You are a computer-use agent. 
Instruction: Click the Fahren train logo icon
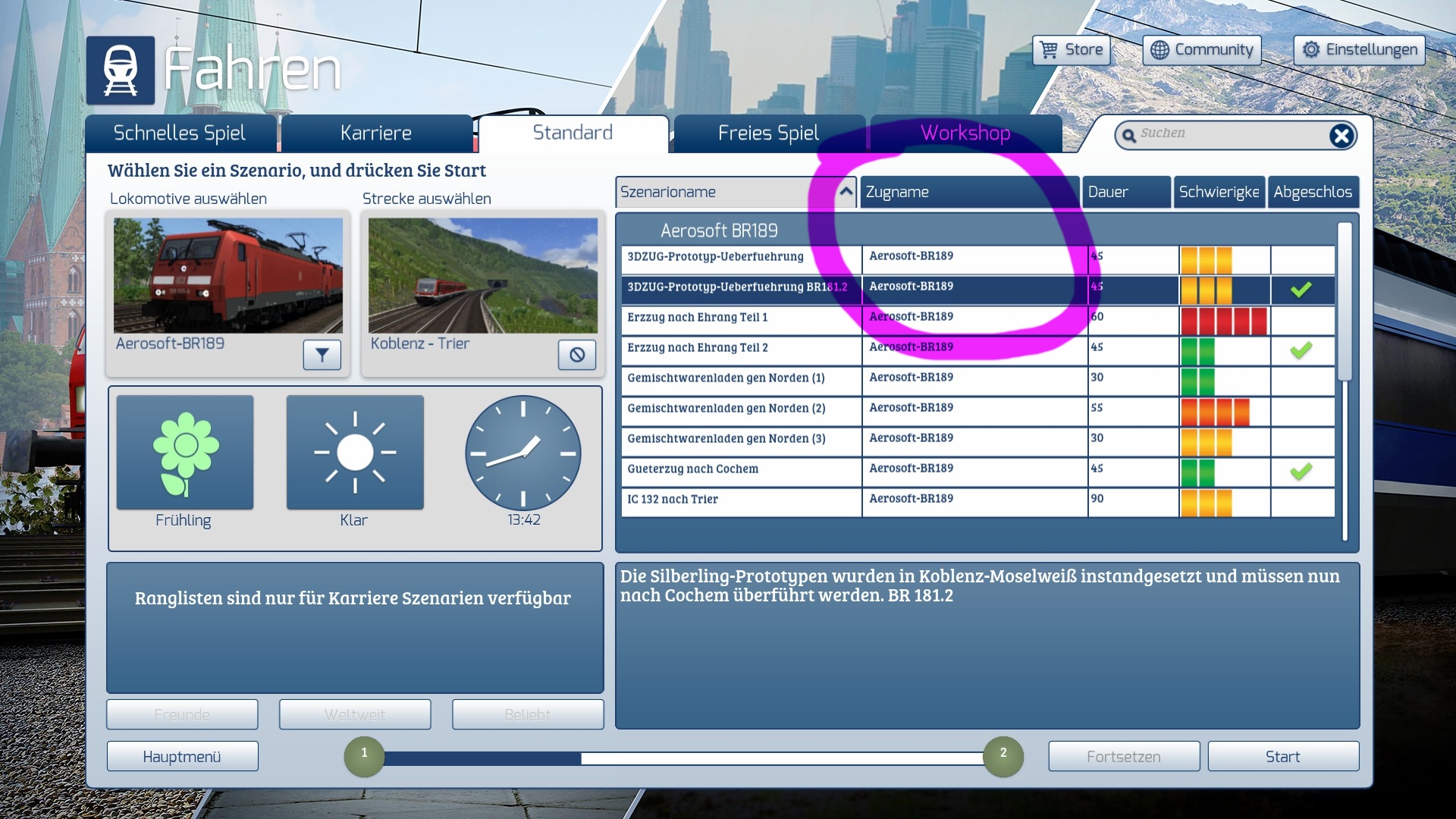(x=121, y=71)
